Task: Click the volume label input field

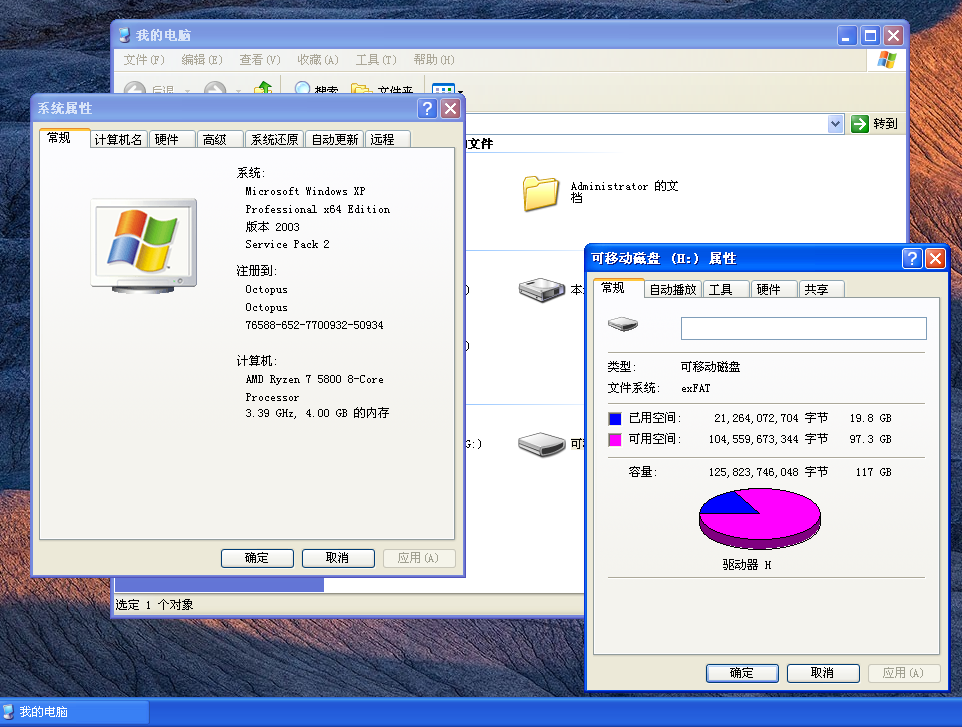Action: click(804, 328)
